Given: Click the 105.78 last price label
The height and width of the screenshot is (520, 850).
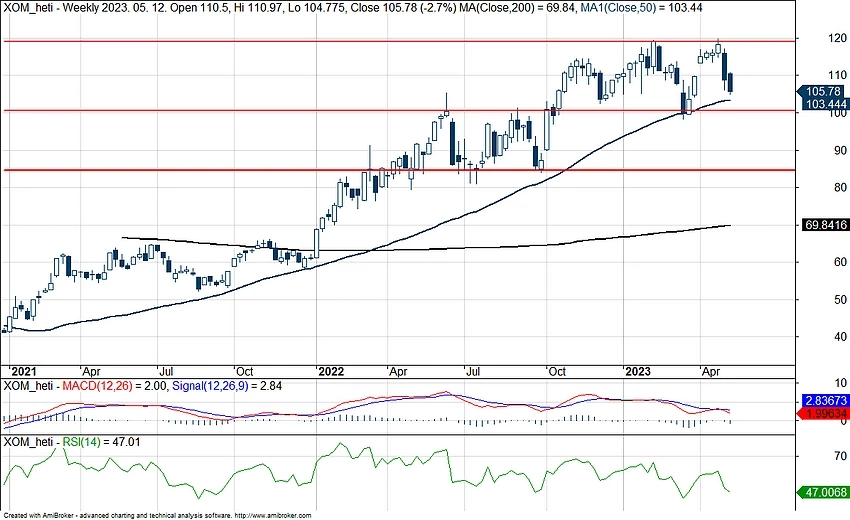Looking at the screenshot, I should (824, 91).
